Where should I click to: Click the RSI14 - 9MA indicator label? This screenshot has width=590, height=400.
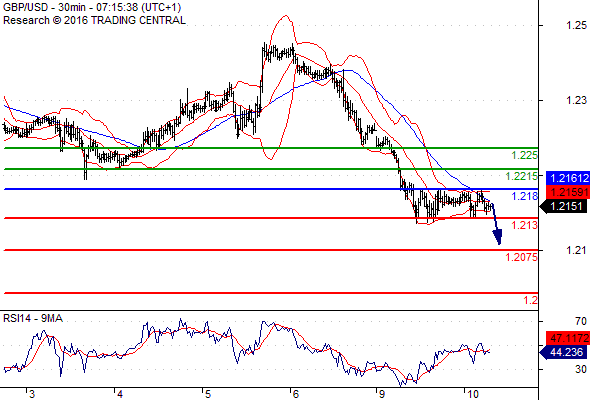click(x=33, y=318)
